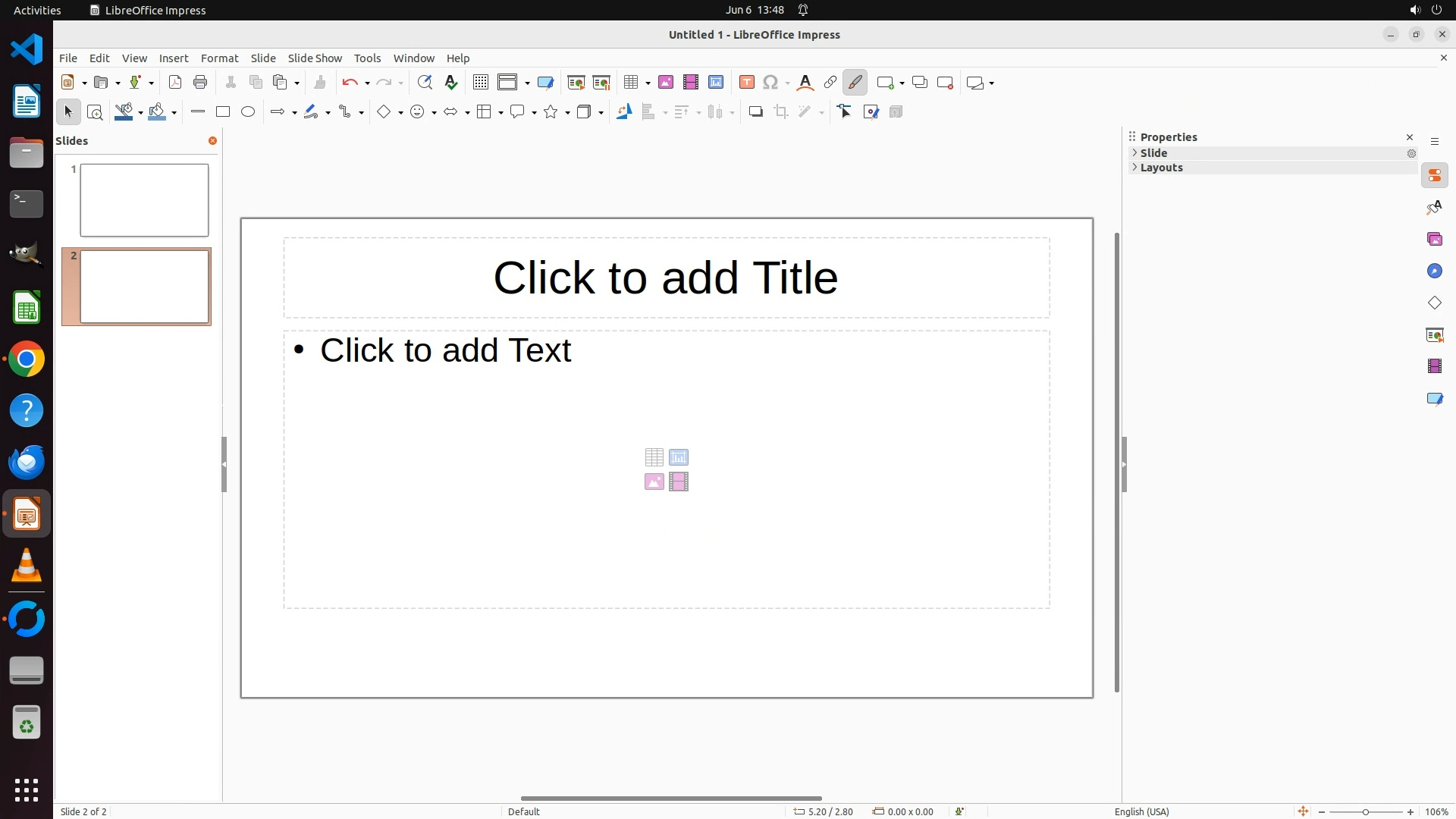Select slide 1 thumbnail
This screenshot has width=1456, height=819.
[x=144, y=200]
